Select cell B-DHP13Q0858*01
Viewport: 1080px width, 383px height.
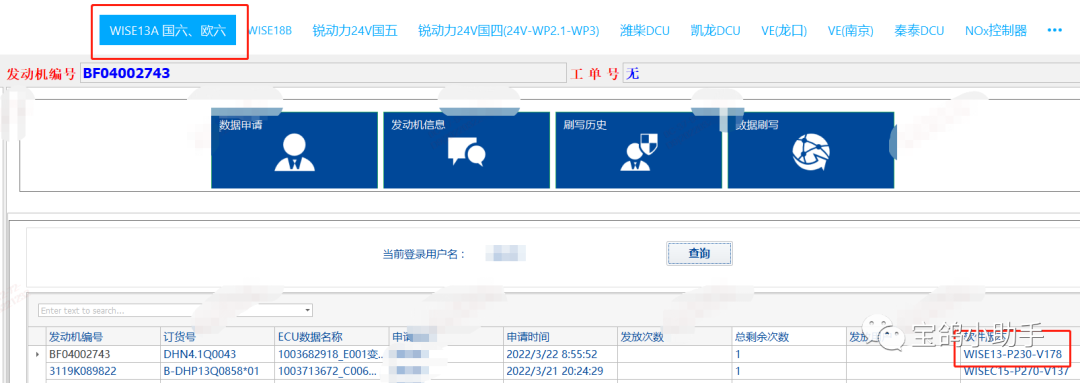(218, 371)
